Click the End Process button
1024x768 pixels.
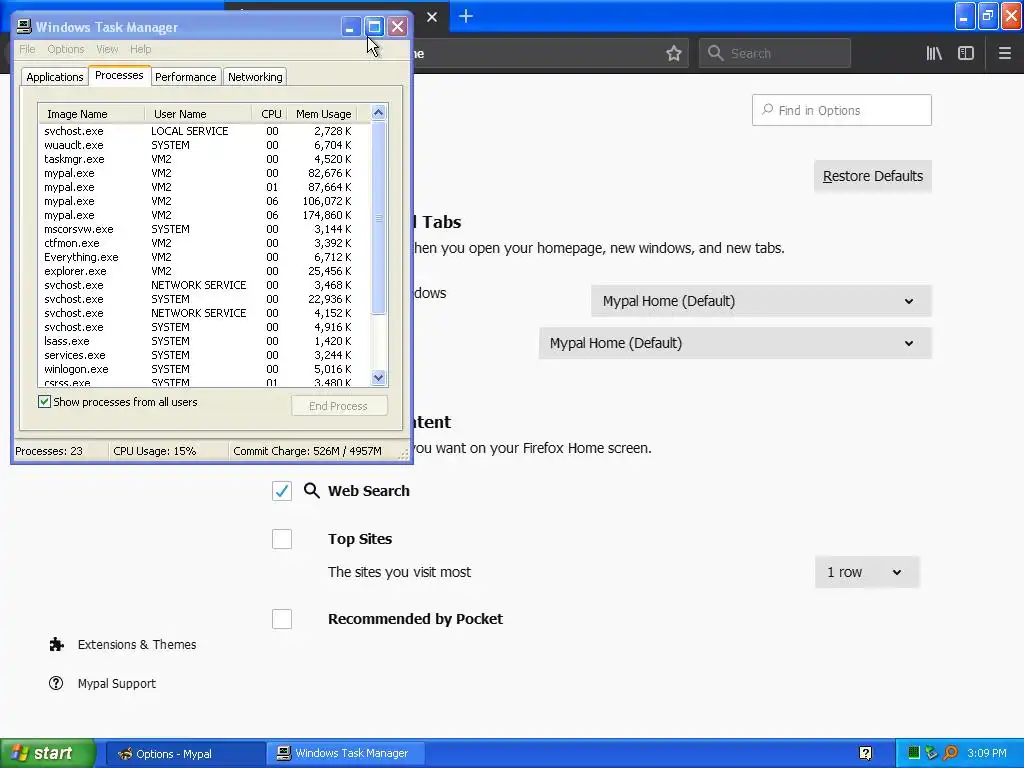pos(339,406)
